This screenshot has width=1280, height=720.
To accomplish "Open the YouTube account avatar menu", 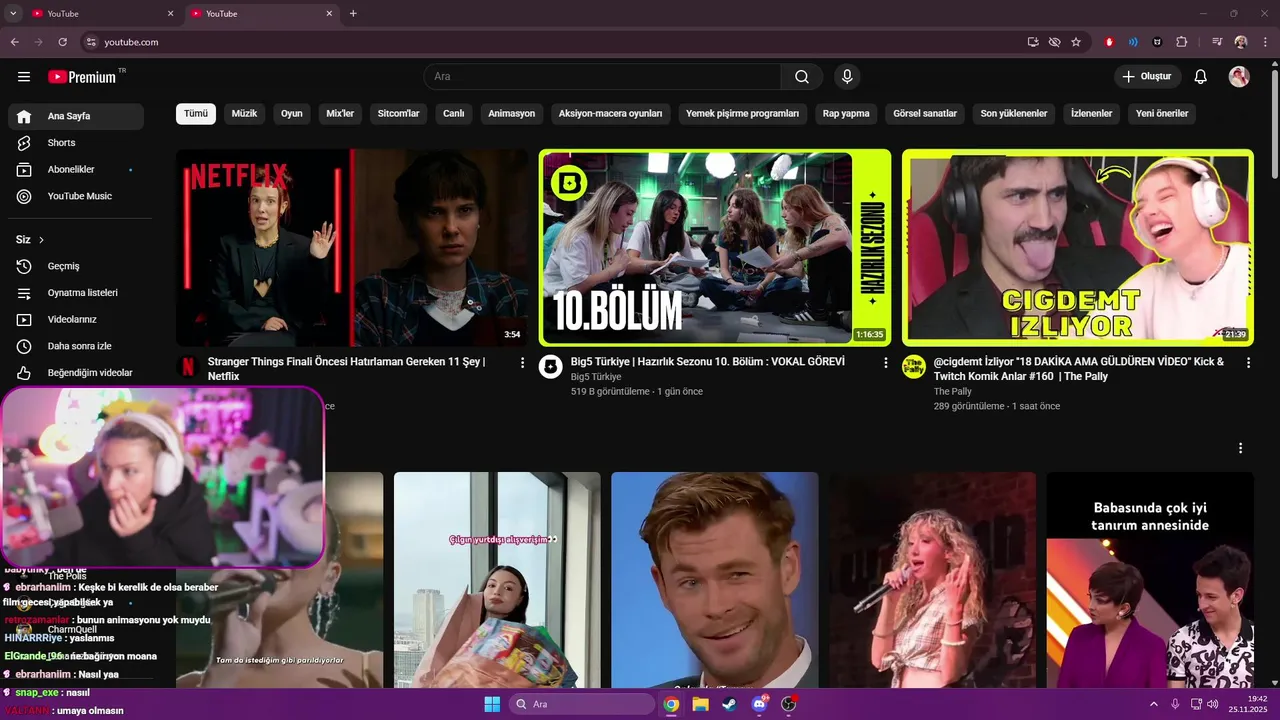I will pyautogui.click(x=1239, y=77).
